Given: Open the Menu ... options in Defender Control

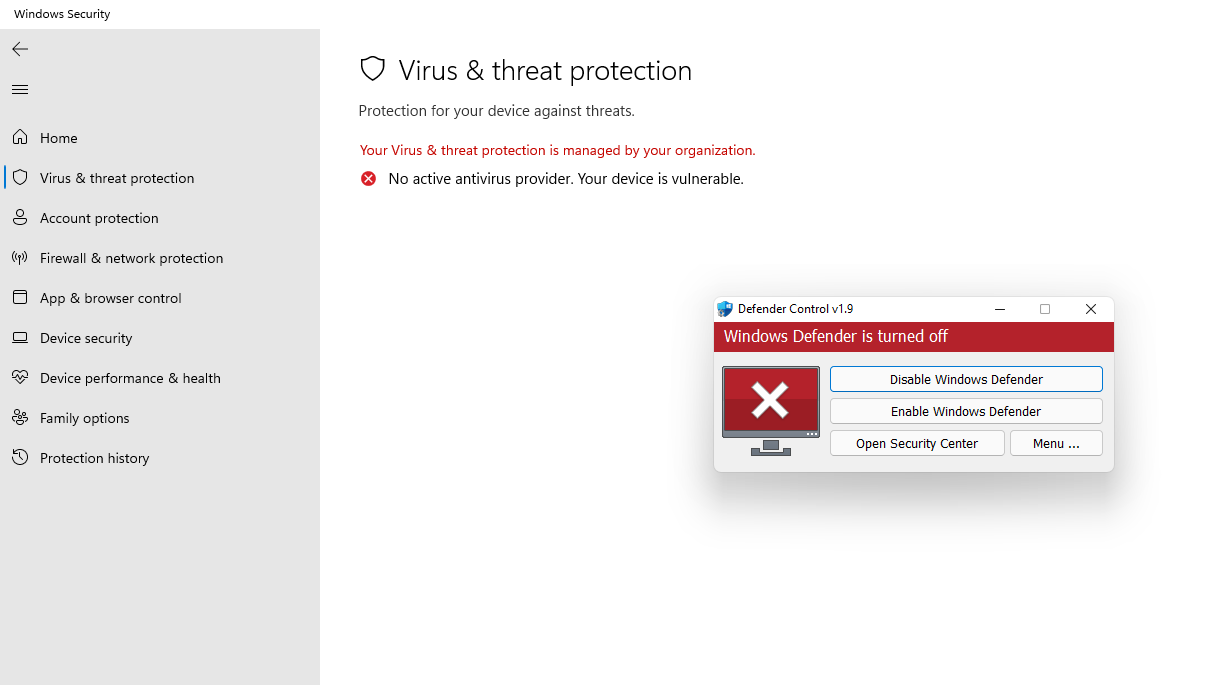Looking at the screenshot, I should pyautogui.click(x=1056, y=443).
